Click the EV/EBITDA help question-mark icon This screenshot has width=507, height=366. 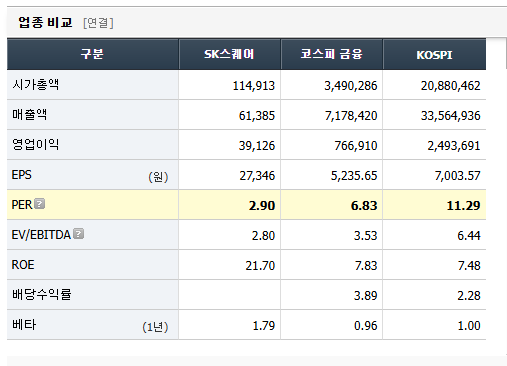79,234
